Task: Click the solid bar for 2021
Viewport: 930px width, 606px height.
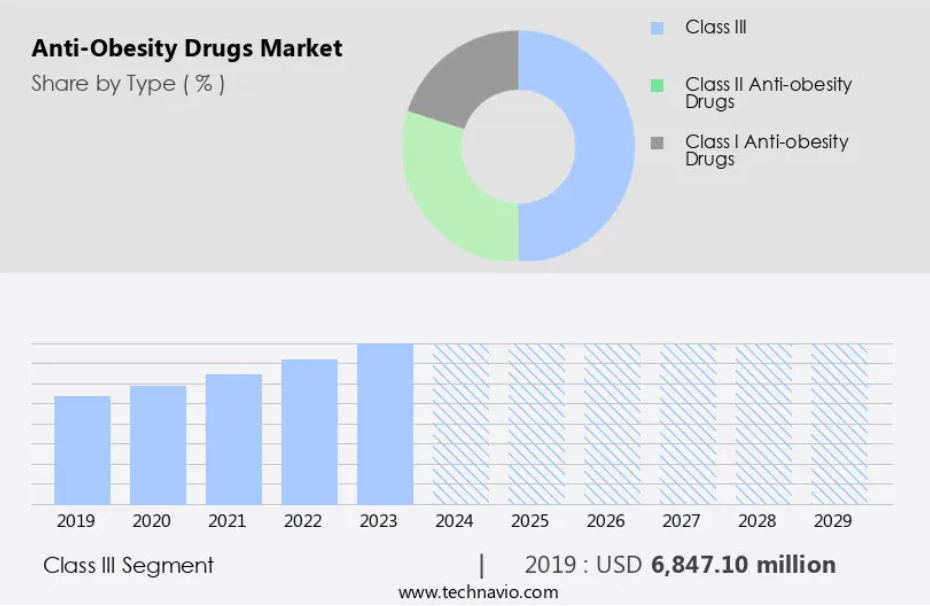Action: [x=234, y=439]
